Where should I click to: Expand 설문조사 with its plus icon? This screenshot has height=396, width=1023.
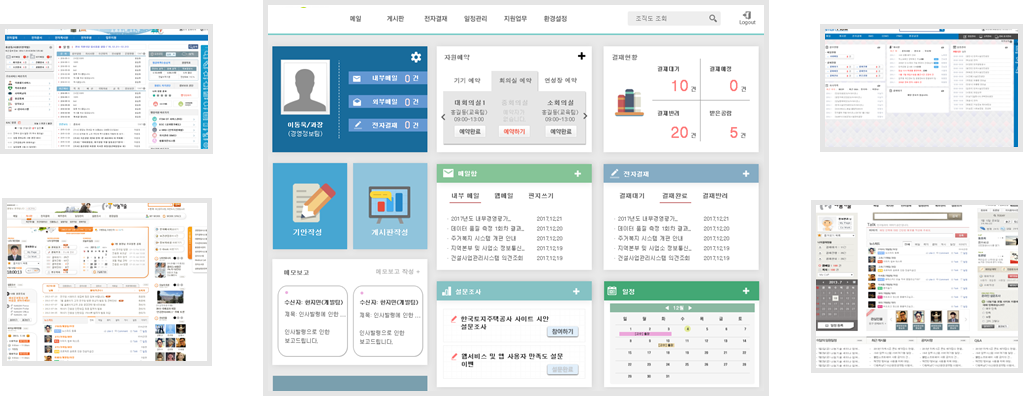(x=577, y=292)
